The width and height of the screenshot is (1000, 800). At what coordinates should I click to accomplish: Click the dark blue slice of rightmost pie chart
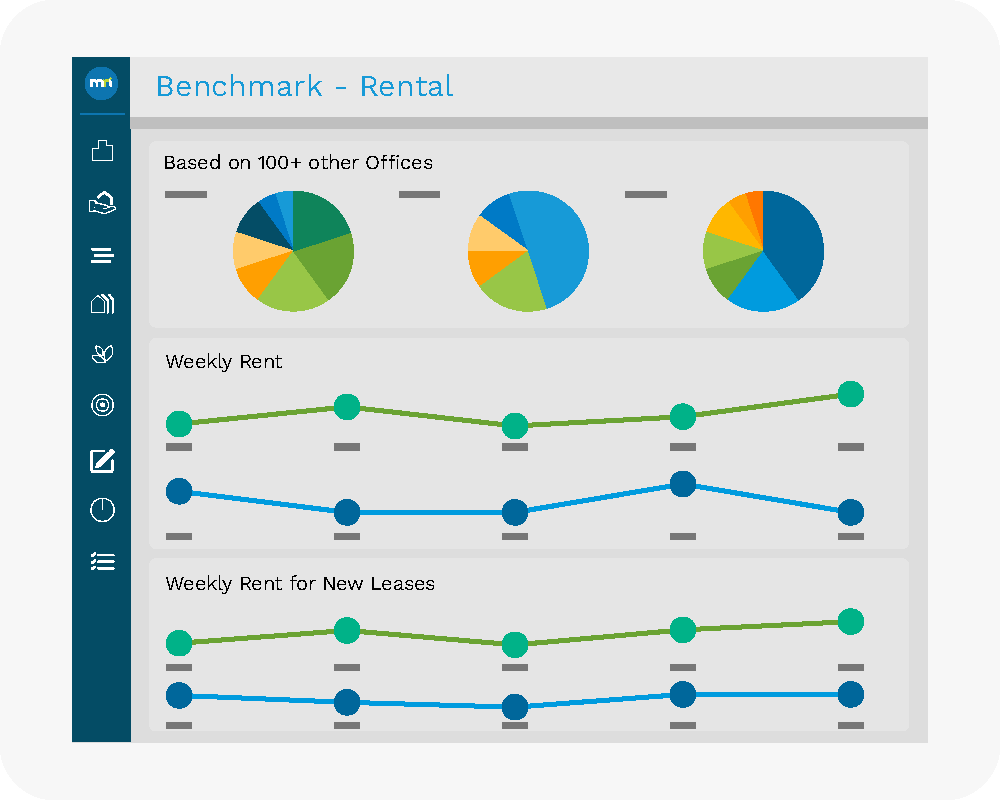click(796, 240)
